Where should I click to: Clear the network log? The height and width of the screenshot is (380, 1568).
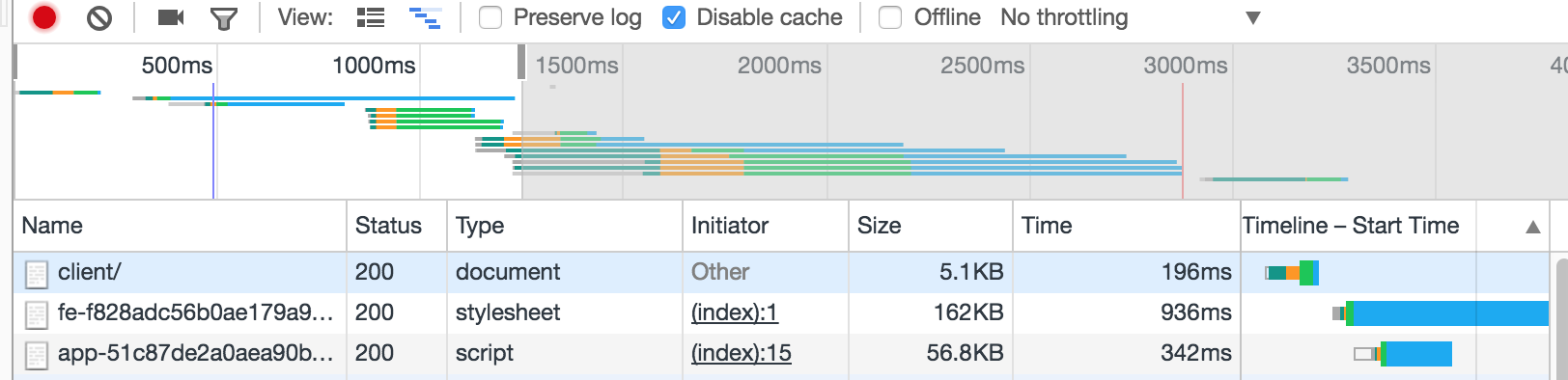(x=98, y=17)
